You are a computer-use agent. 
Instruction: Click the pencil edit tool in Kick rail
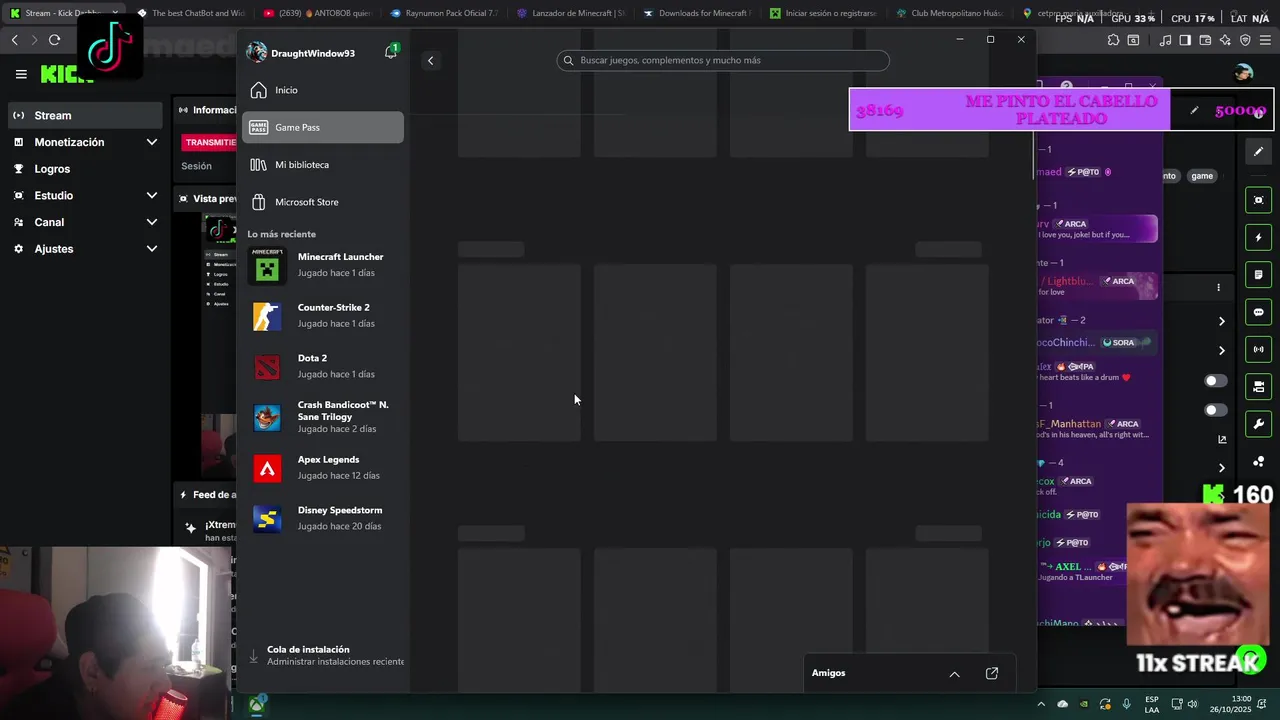[x=1258, y=151]
